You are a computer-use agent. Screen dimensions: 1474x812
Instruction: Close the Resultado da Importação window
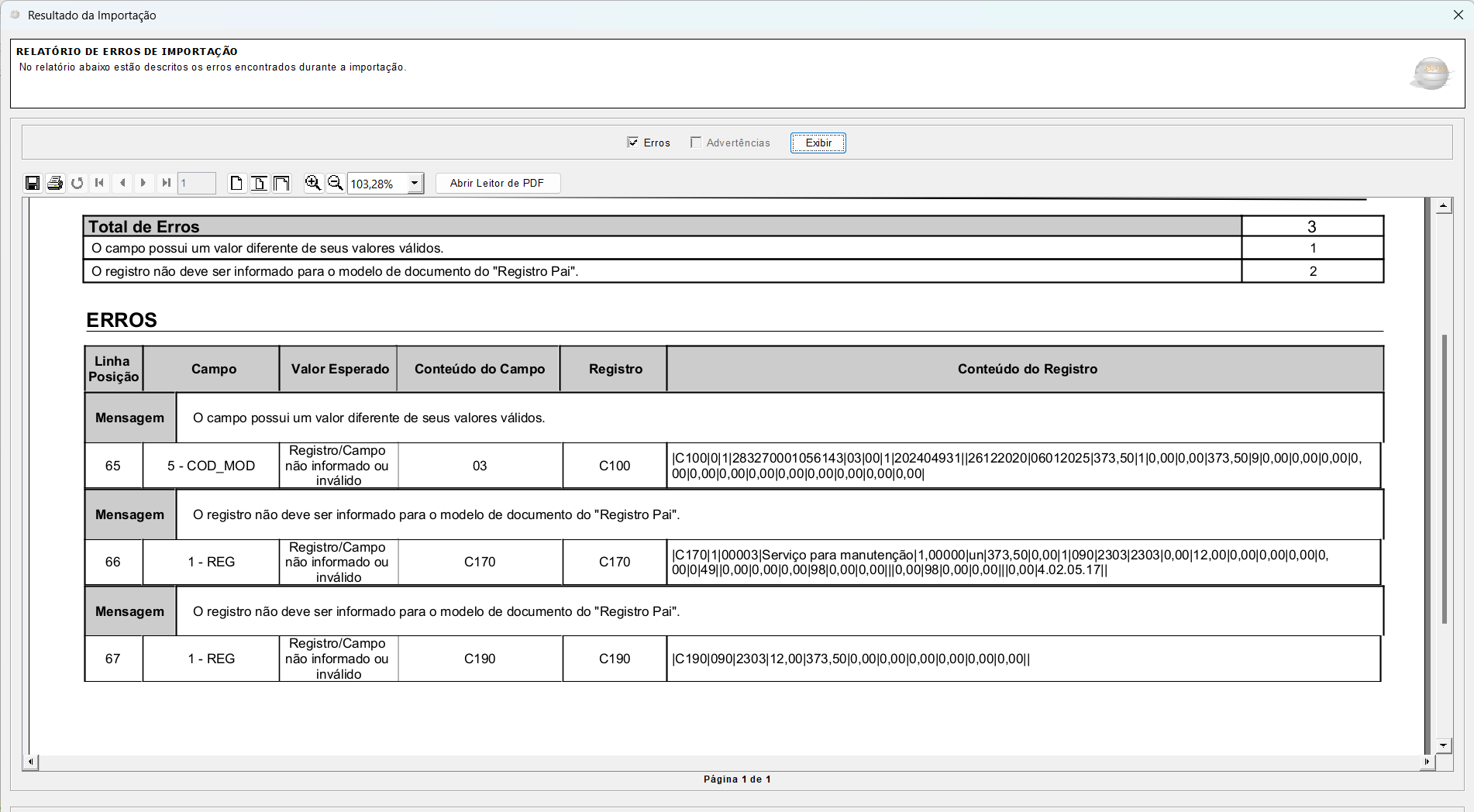(x=1458, y=15)
